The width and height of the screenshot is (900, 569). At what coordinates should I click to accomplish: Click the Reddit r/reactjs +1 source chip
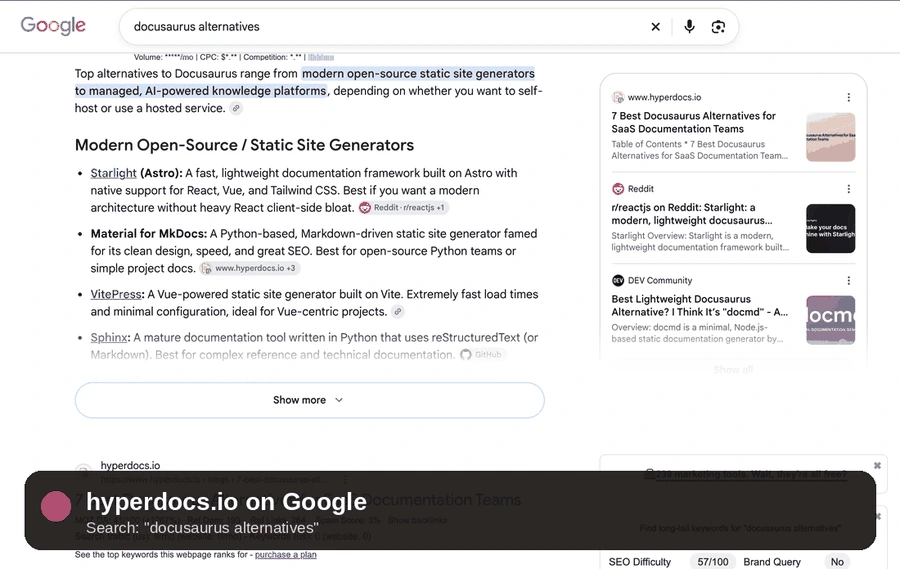[x=404, y=207]
